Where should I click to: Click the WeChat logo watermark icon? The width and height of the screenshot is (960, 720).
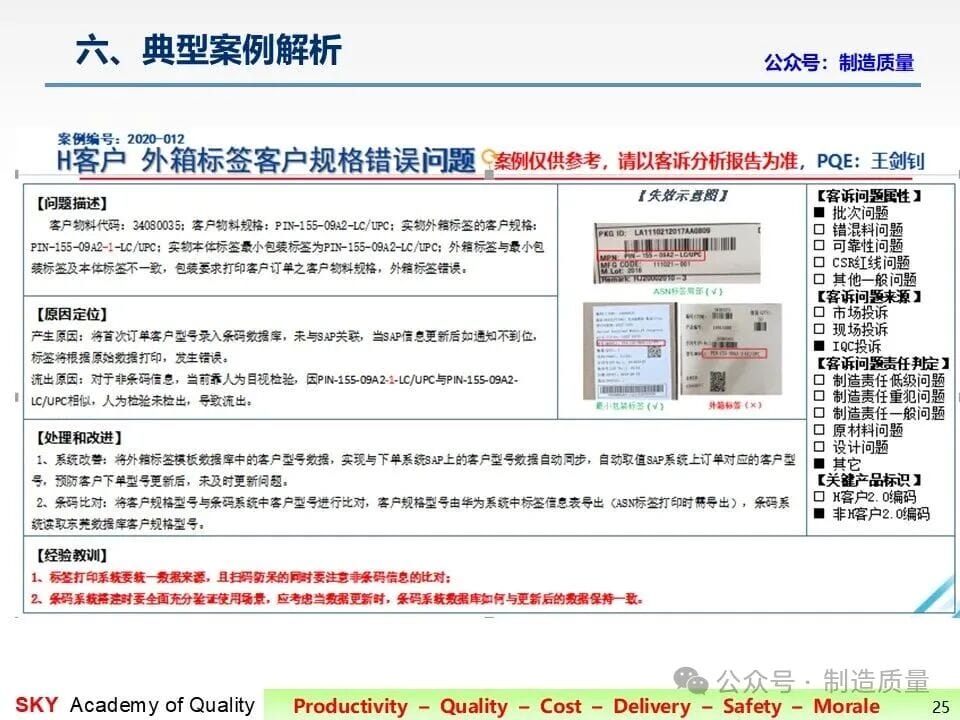(691, 680)
